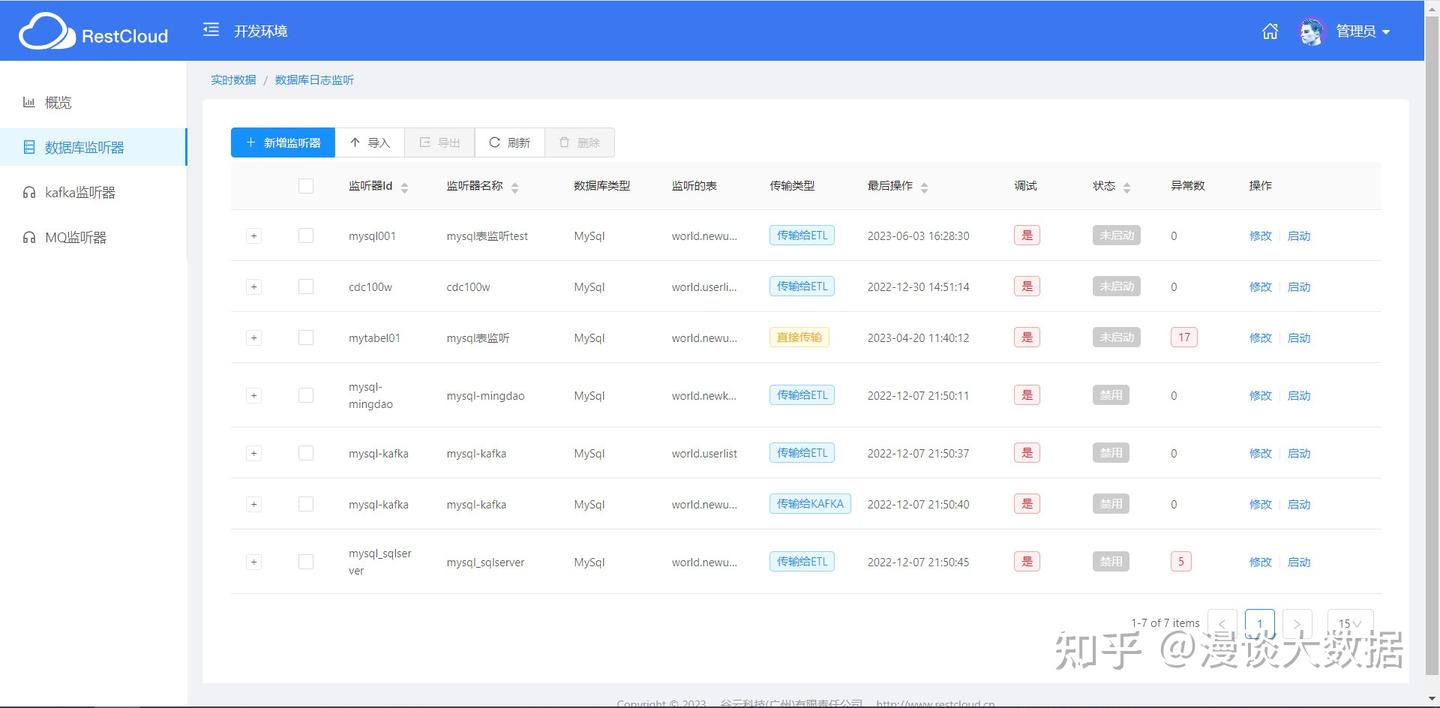Check the mysql_sqlserver row checkbox
Screen dimensions: 1440x708
click(x=306, y=562)
